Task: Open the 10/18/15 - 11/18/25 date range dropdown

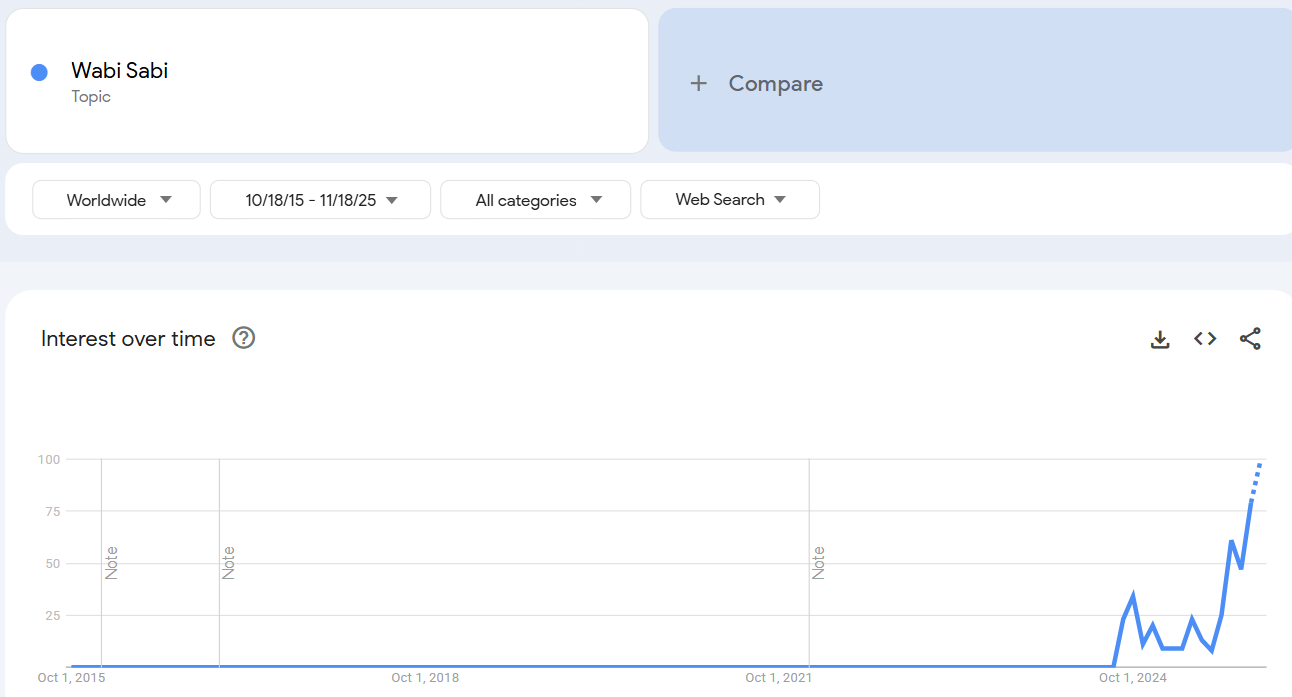Action: click(320, 200)
